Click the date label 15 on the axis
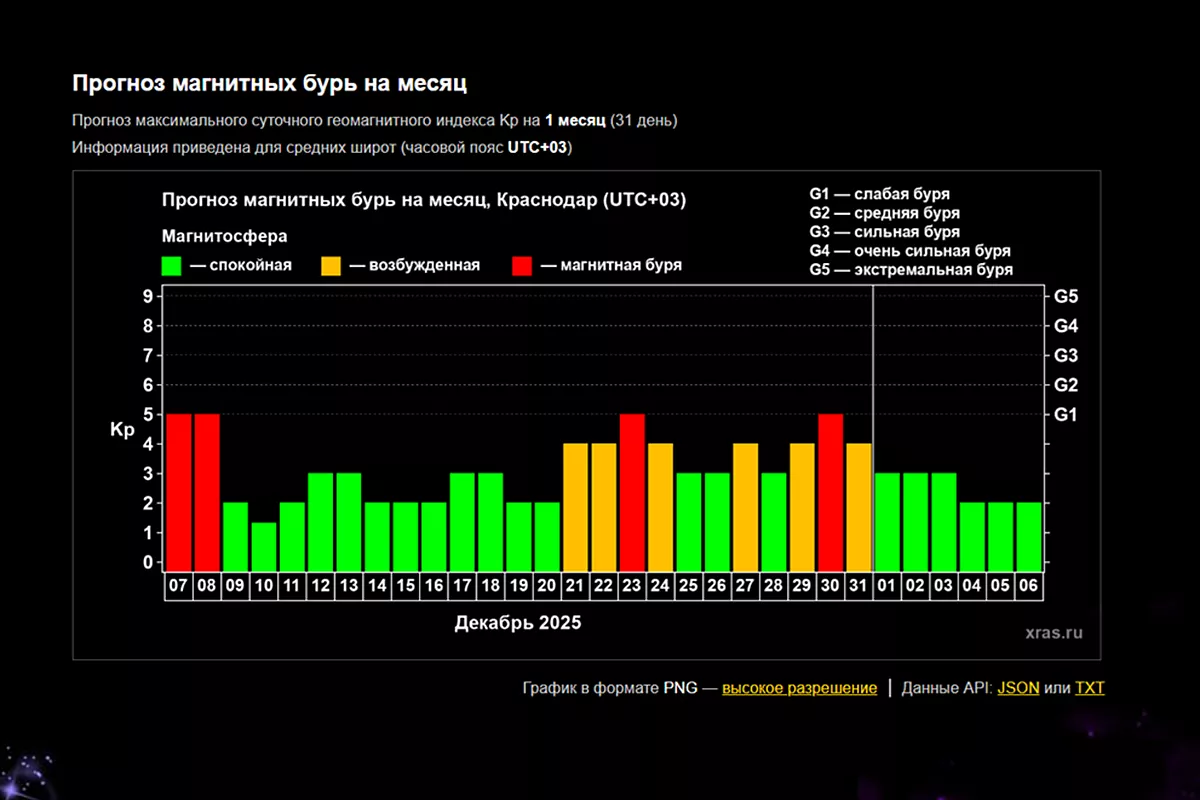Image resolution: width=1200 pixels, height=800 pixels. (405, 587)
